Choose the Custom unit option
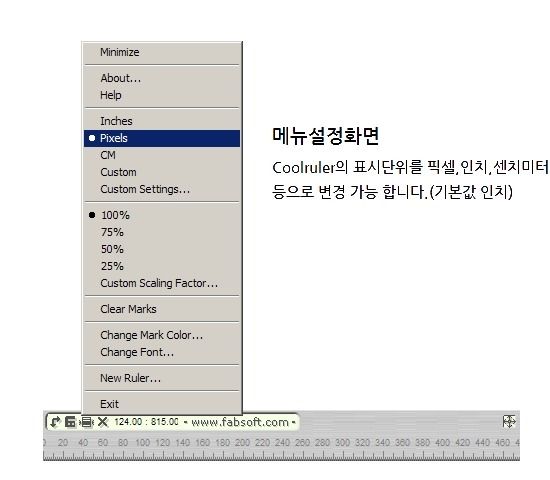 pyautogui.click(x=162, y=172)
